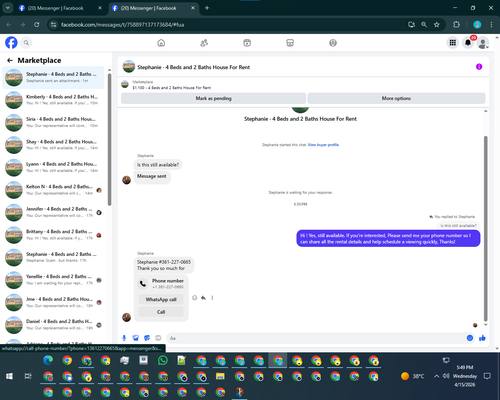This screenshot has width=500, height=400.
Task: Open View buyer profile link
Action: (323, 145)
